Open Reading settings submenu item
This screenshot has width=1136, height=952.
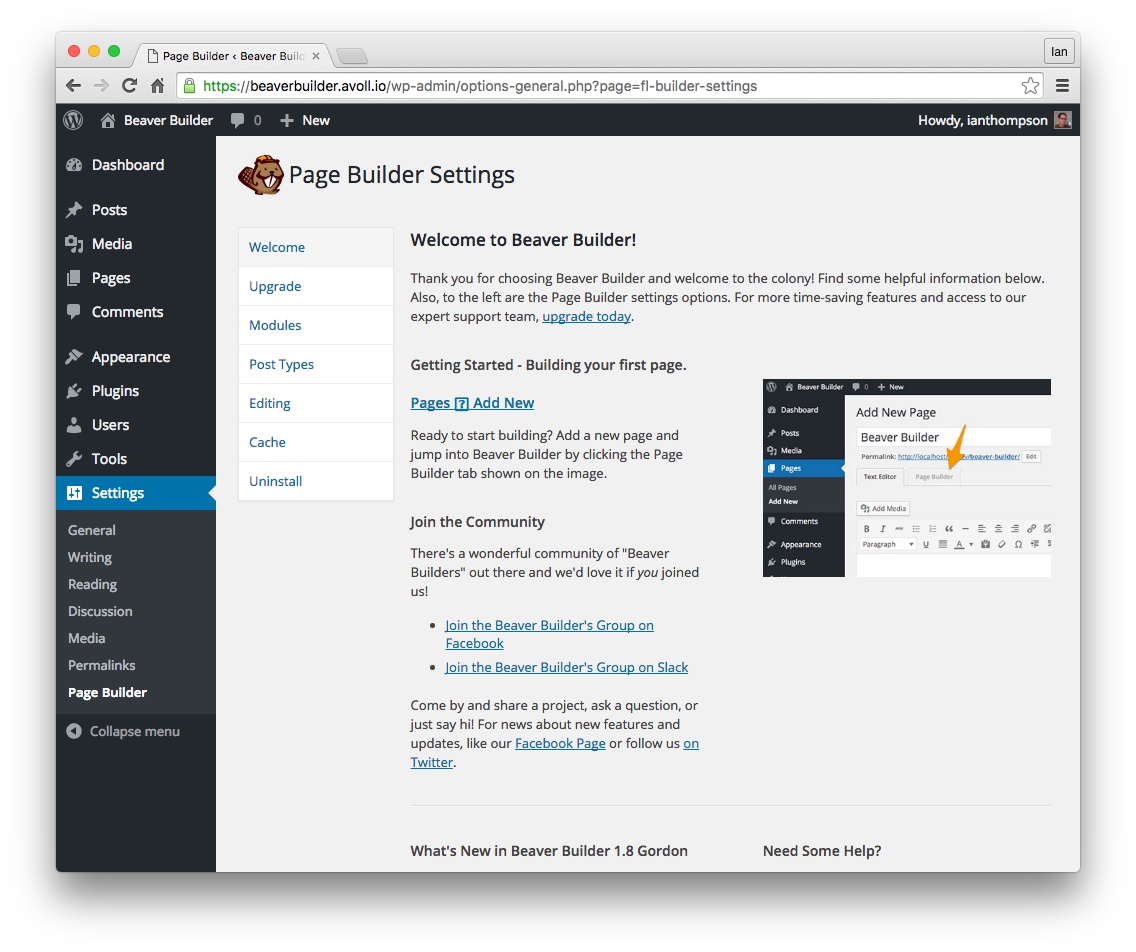coord(93,584)
